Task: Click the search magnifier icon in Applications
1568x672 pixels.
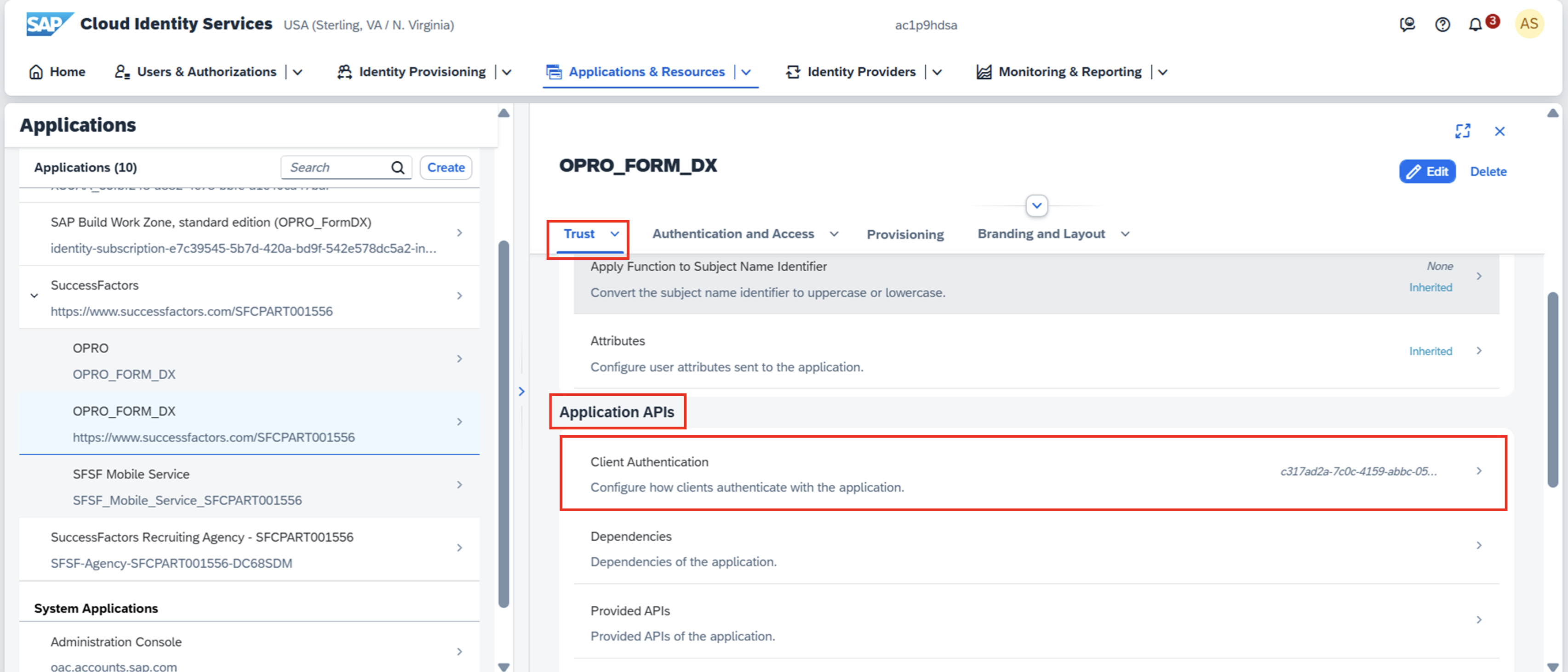Action: pos(397,168)
